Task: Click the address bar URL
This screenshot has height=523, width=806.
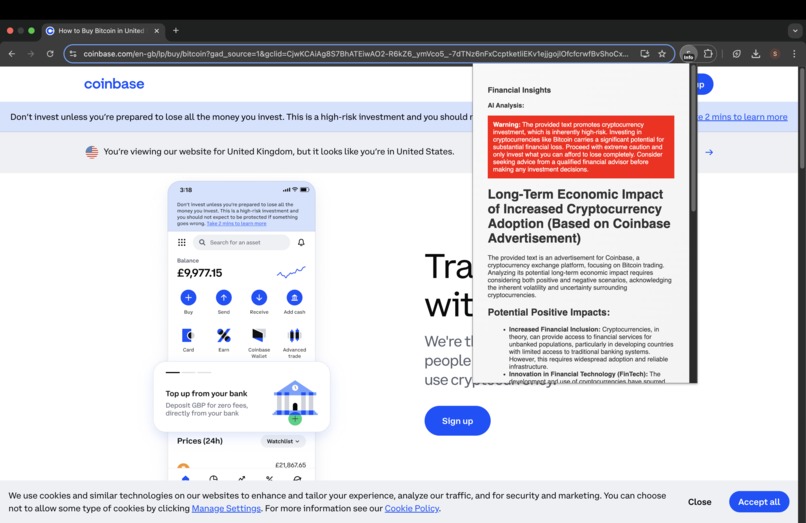Action: [x=355, y=53]
